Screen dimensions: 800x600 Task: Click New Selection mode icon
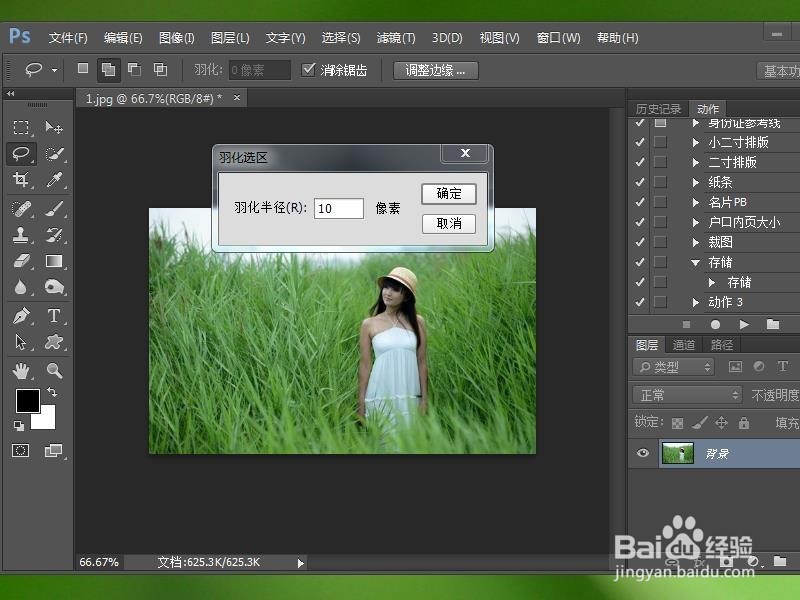click(x=83, y=68)
